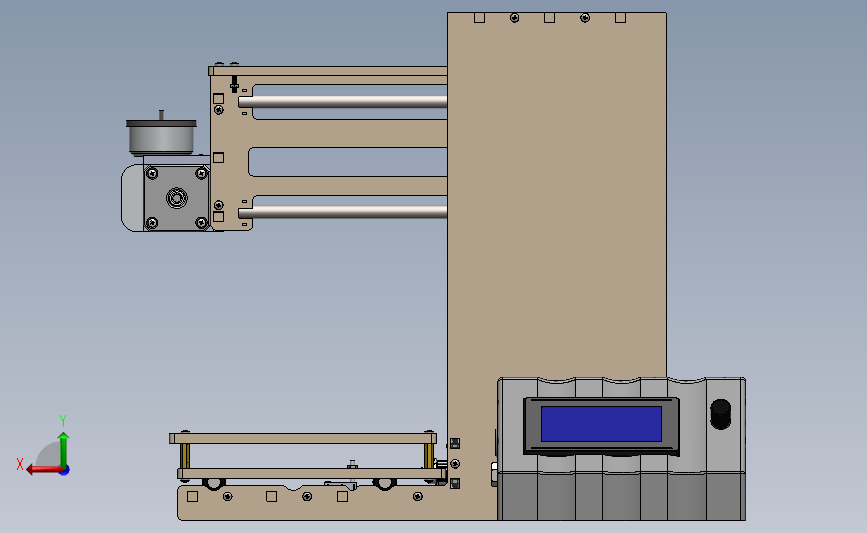This screenshot has height=533, width=867.
Task: Select the middle rectangular cutout in the arm
Action: [x=348, y=162]
